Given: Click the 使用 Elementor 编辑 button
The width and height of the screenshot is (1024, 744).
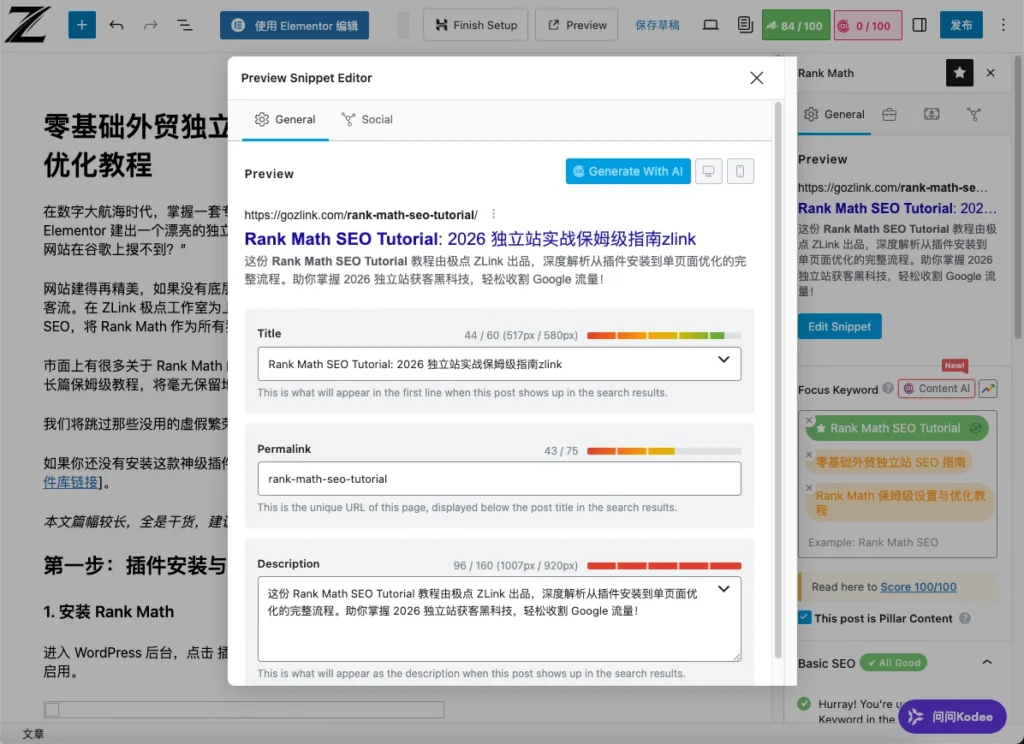Looking at the screenshot, I should (295, 25).
